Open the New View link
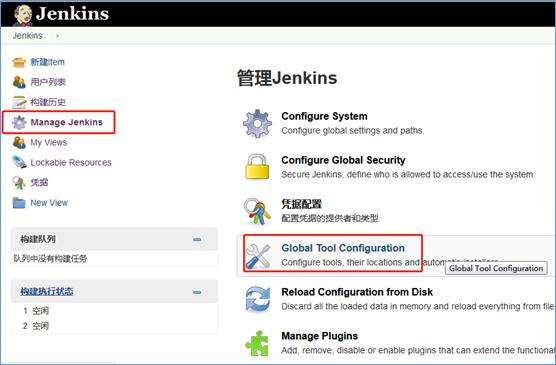 coord(49,203)
